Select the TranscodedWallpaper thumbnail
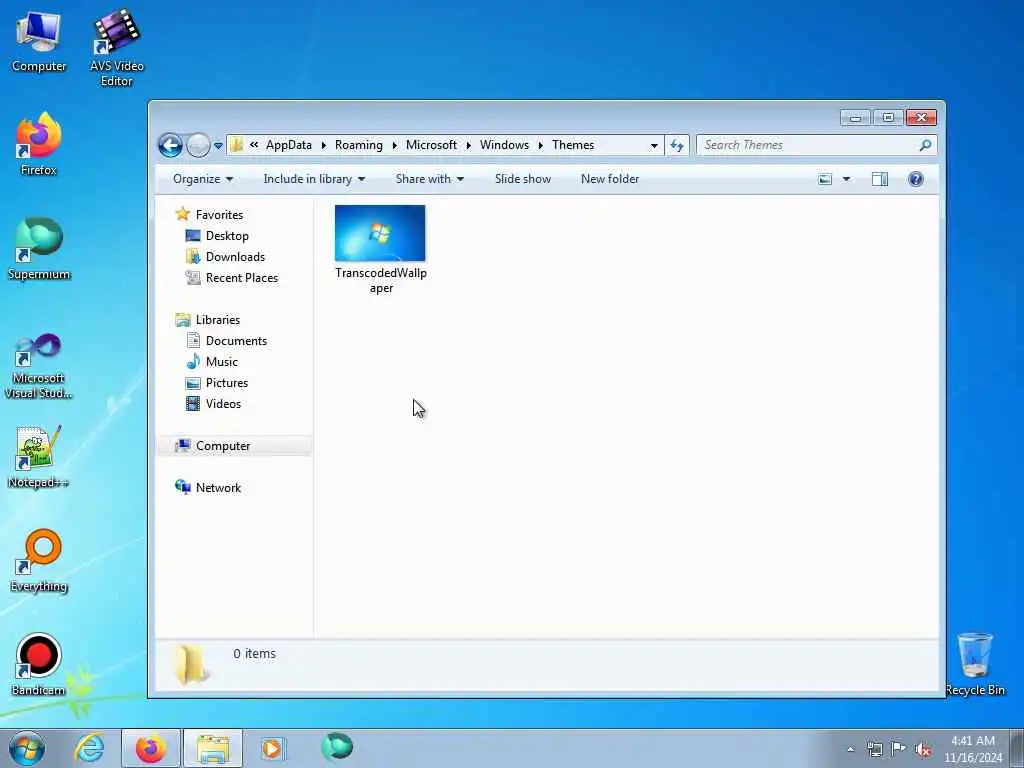Screen dimensions: 1024x768 (x=380, y=233)
